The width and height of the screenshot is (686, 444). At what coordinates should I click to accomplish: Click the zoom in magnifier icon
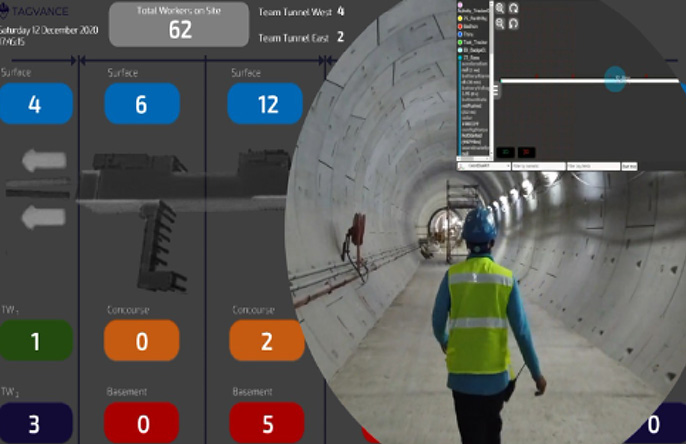(x=500, y=8)
